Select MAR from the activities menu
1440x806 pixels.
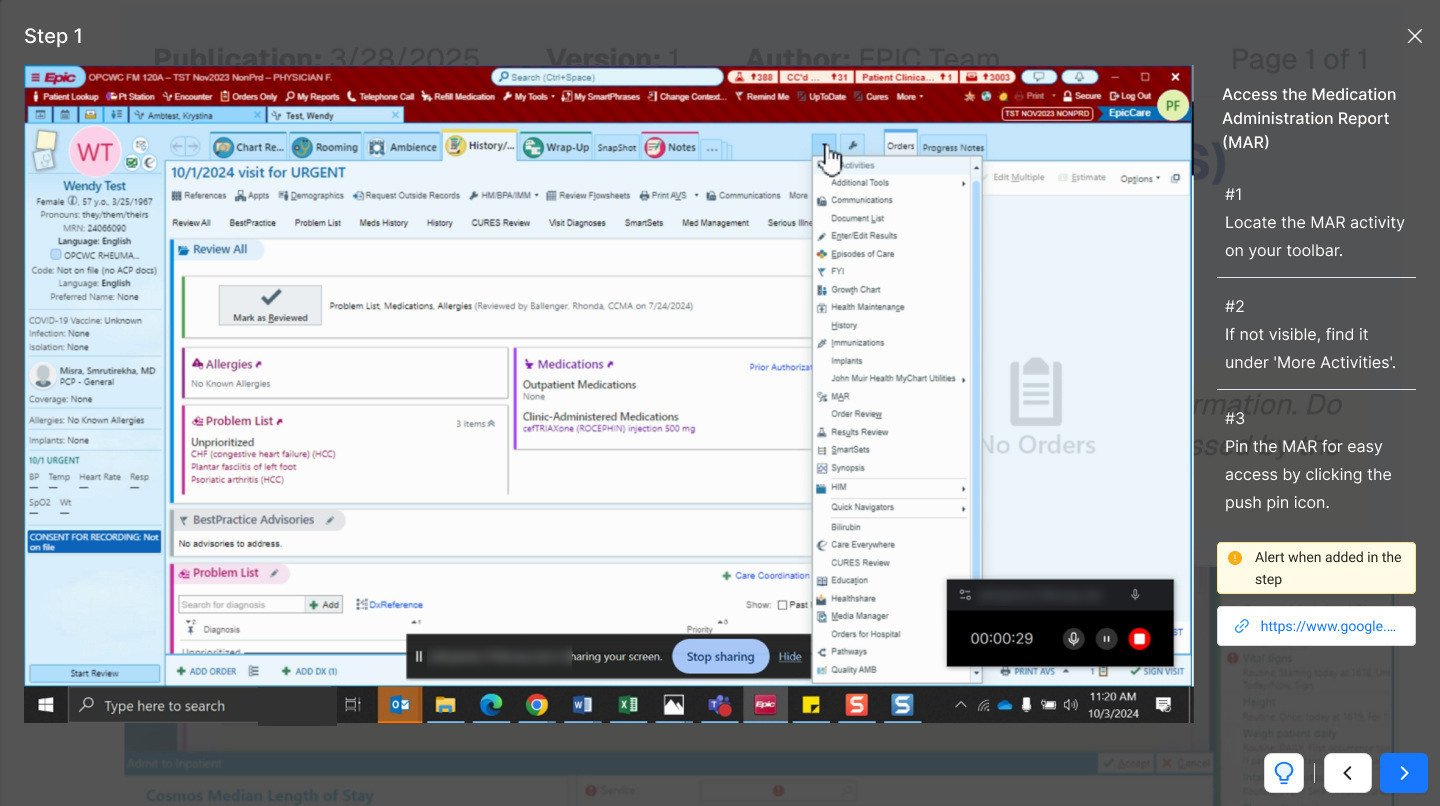tap(840, 397)
